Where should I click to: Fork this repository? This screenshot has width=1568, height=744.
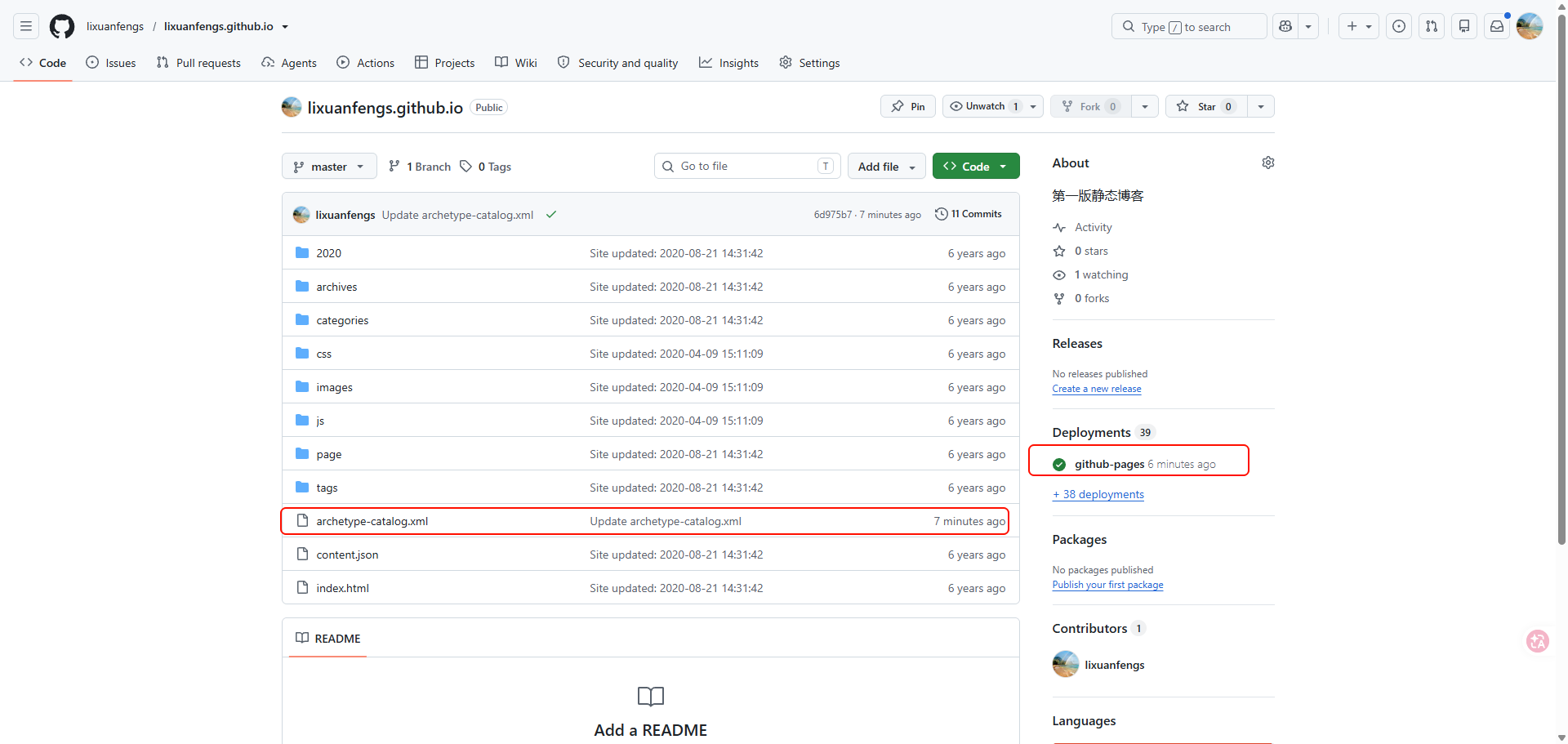click(1090, 106)
